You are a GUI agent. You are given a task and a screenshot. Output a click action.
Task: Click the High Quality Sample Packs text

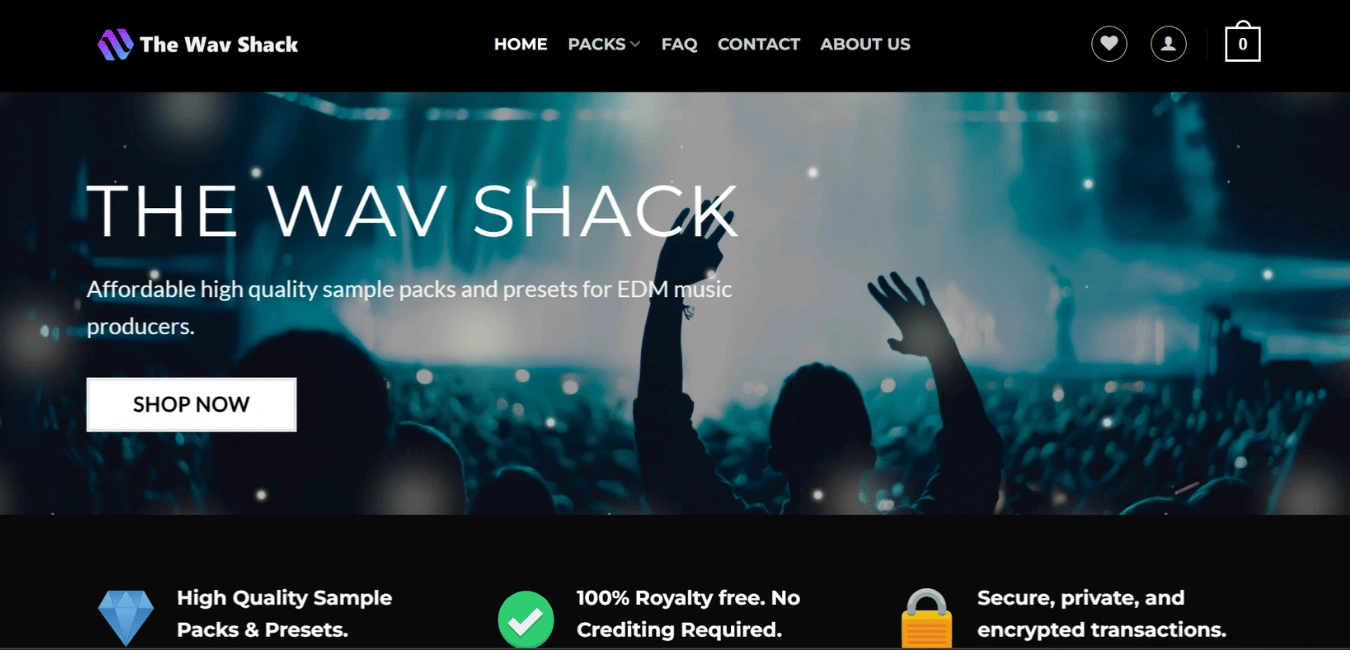point(284,614)
